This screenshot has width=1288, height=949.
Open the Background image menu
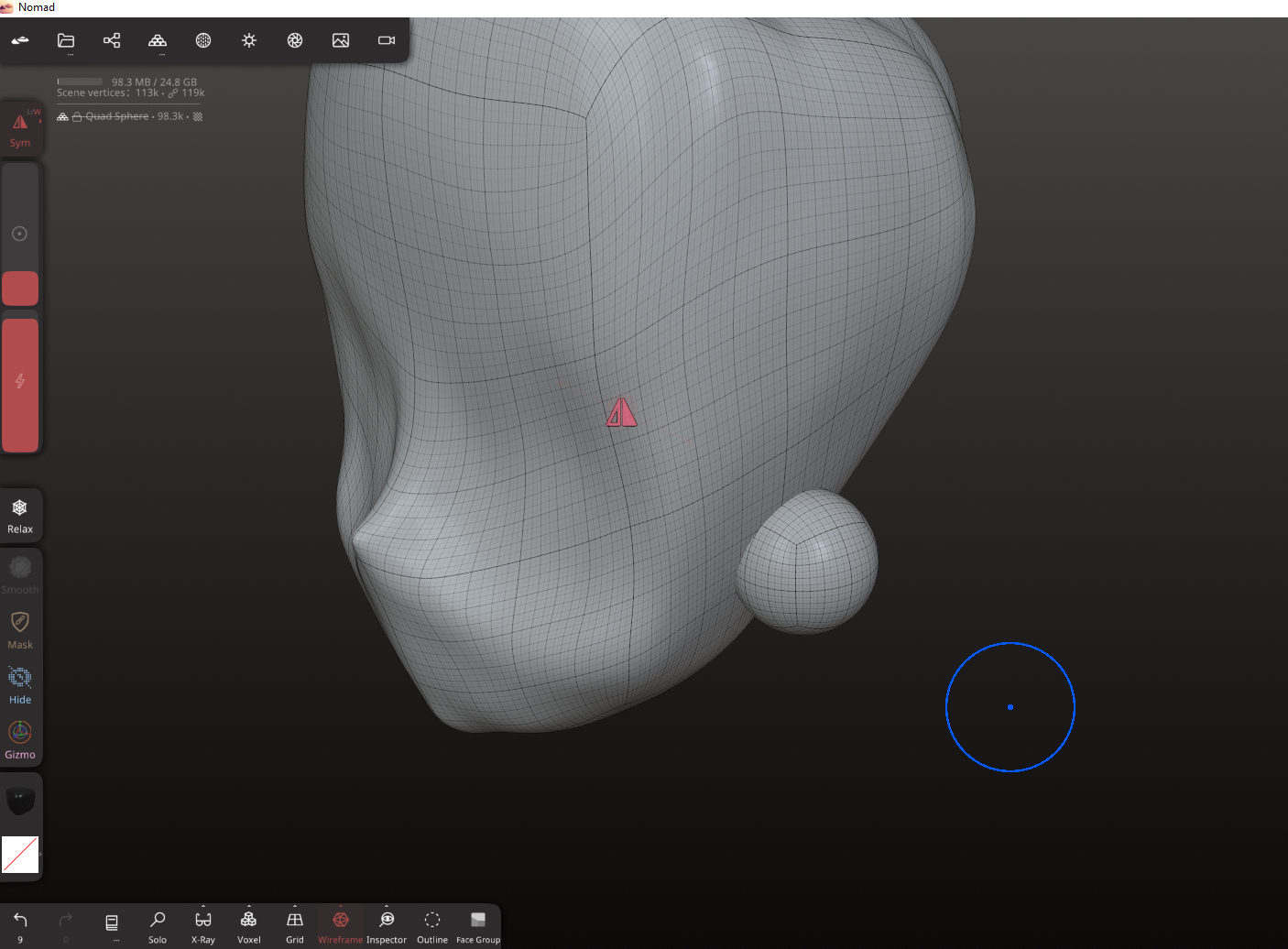pos(341,40)
